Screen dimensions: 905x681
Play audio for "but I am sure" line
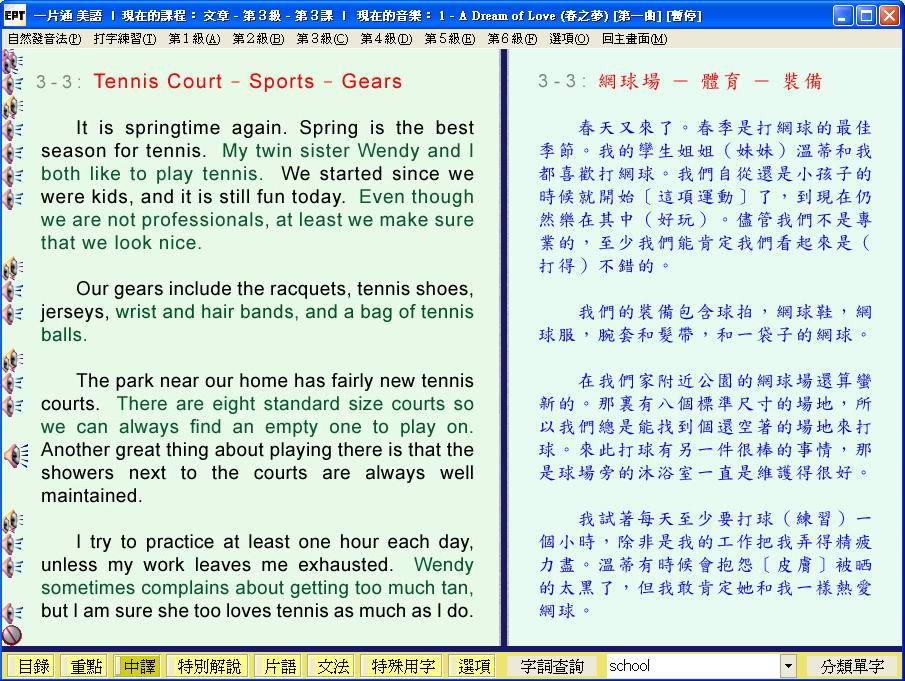click(12, 611)
